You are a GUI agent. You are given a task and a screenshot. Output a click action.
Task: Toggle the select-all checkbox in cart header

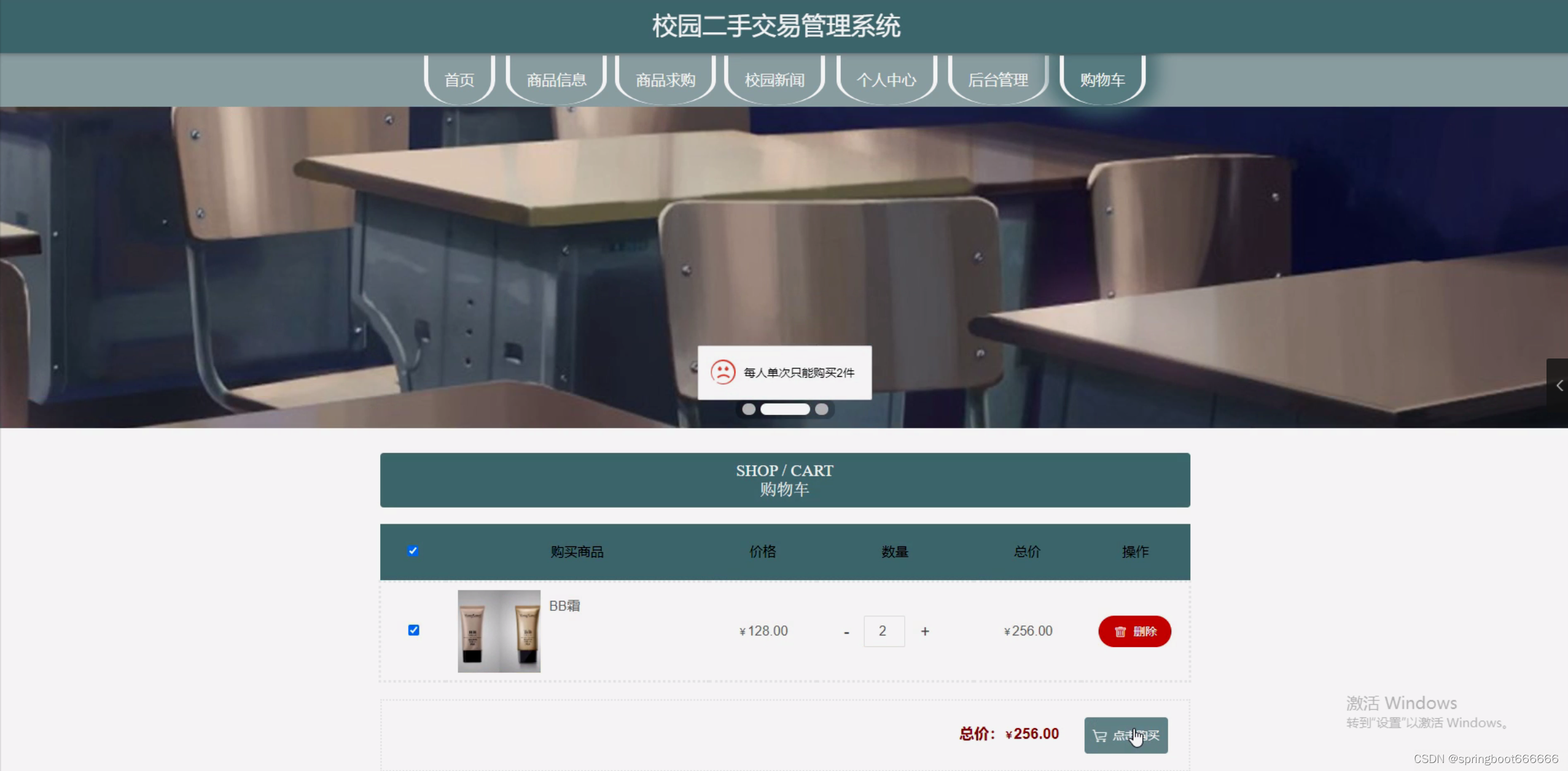(x=413, y=551)
